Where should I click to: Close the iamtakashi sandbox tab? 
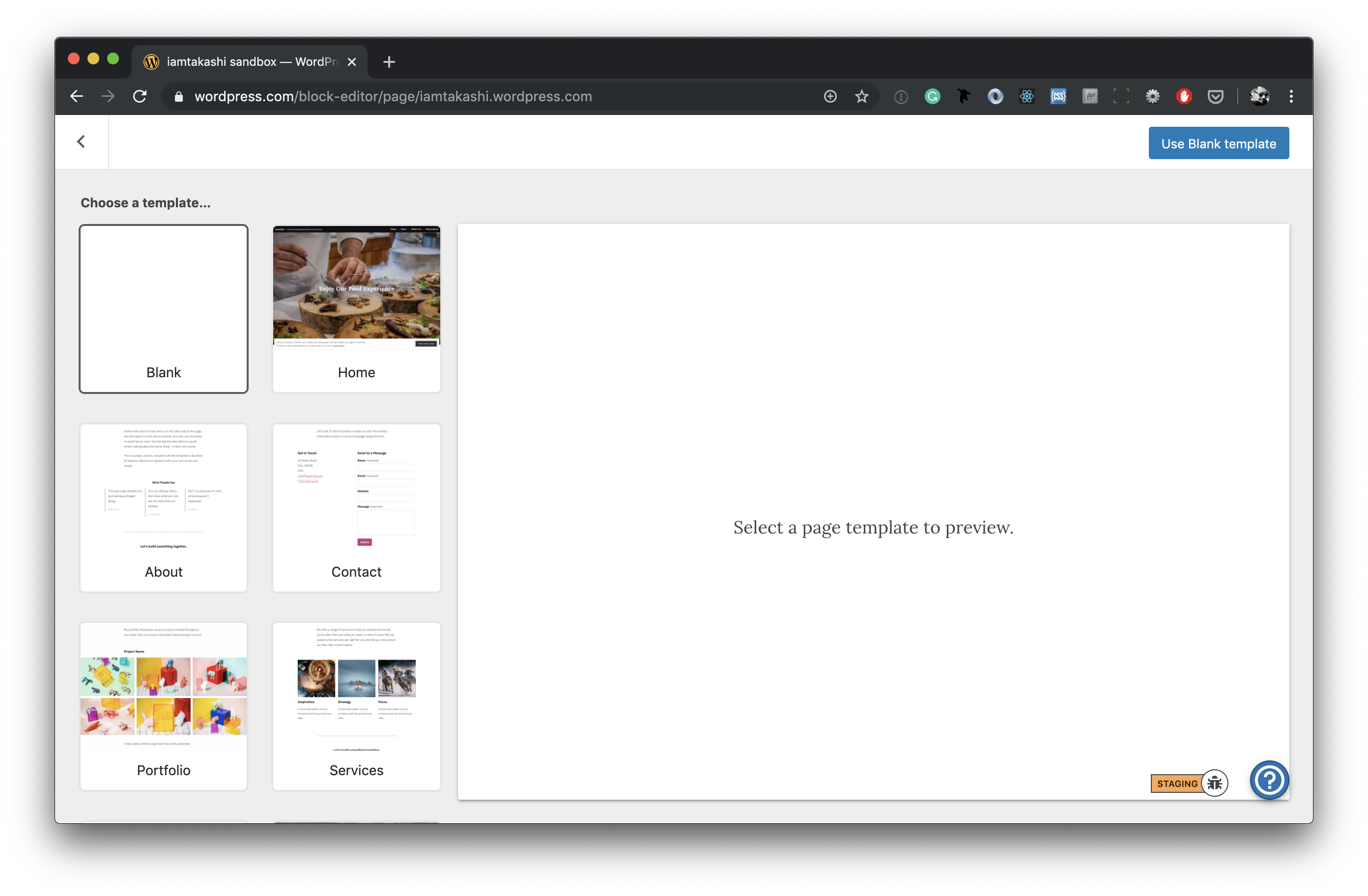pos(352,61)
